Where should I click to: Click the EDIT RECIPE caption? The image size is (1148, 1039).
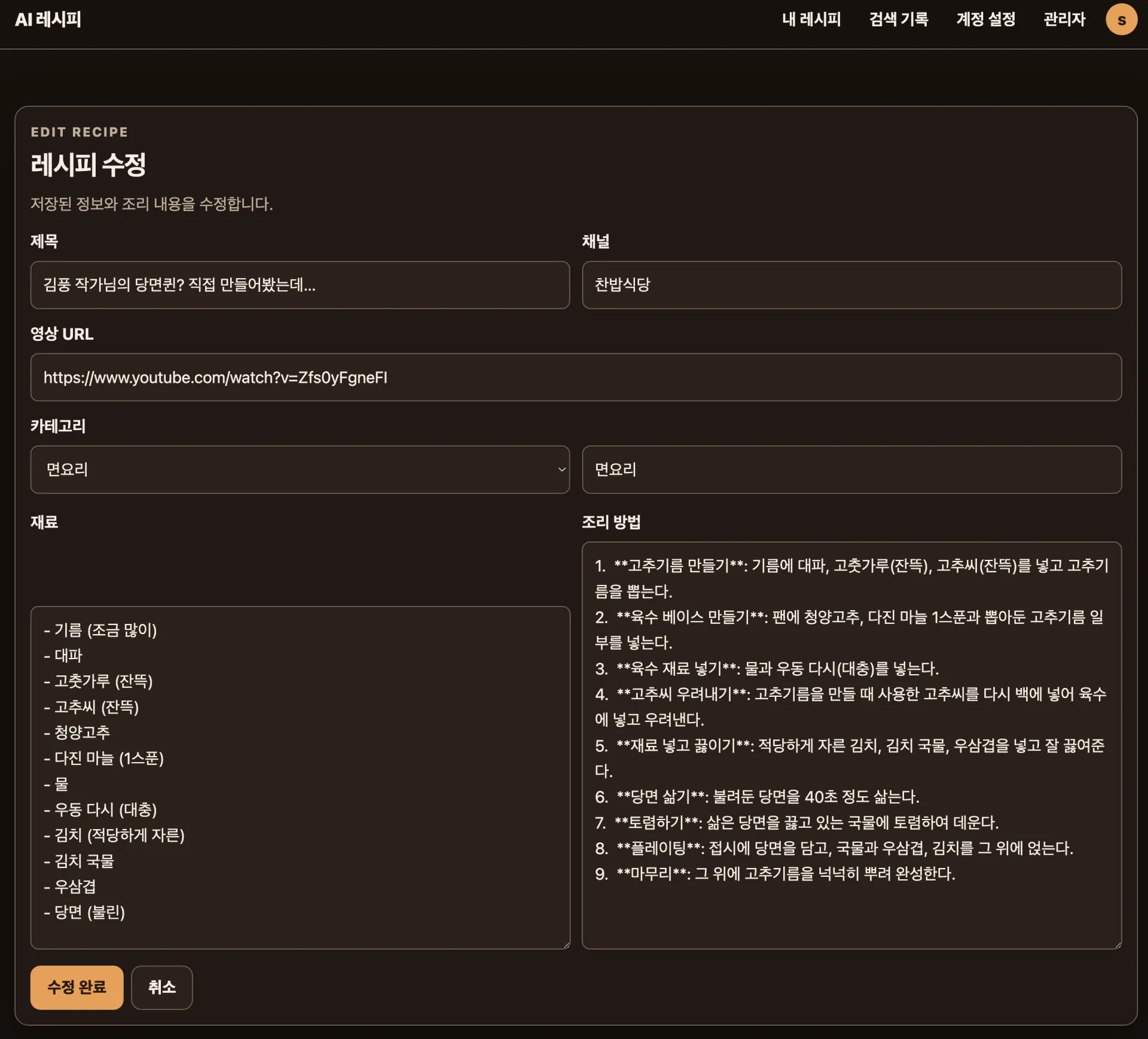click(x=80, y=132)
